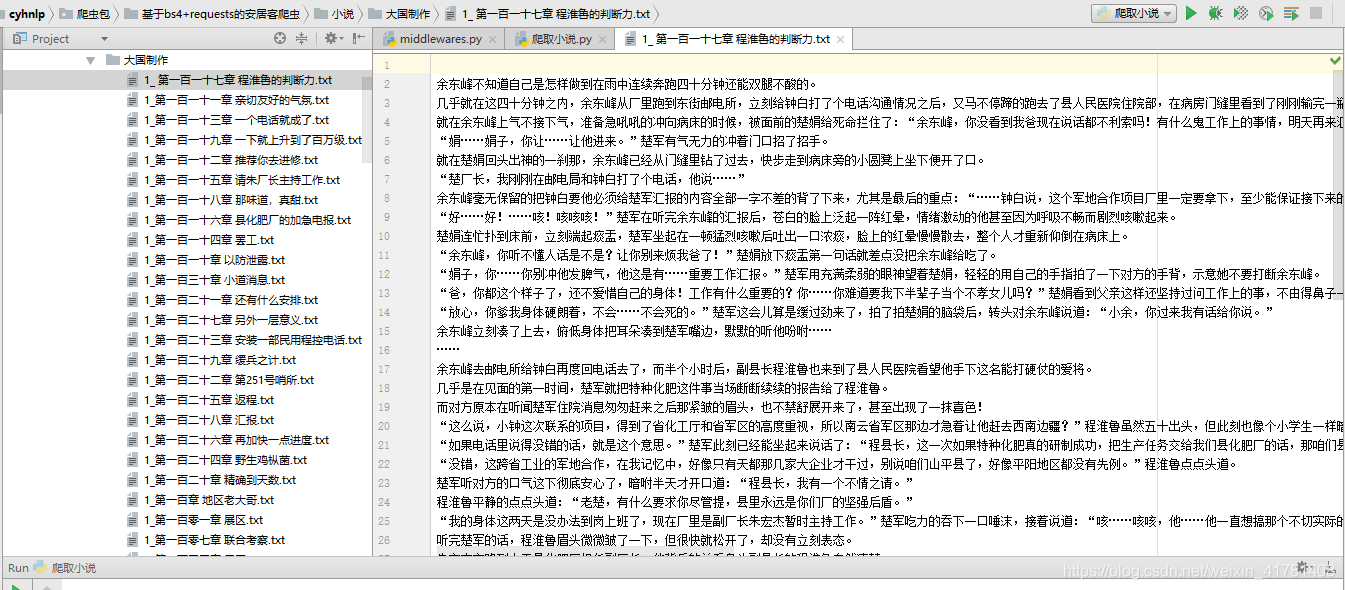1345x590 pixels.
Task: Select file 第一百二十四章 野生鸡枞菌.txt
Action: (218, 460)
